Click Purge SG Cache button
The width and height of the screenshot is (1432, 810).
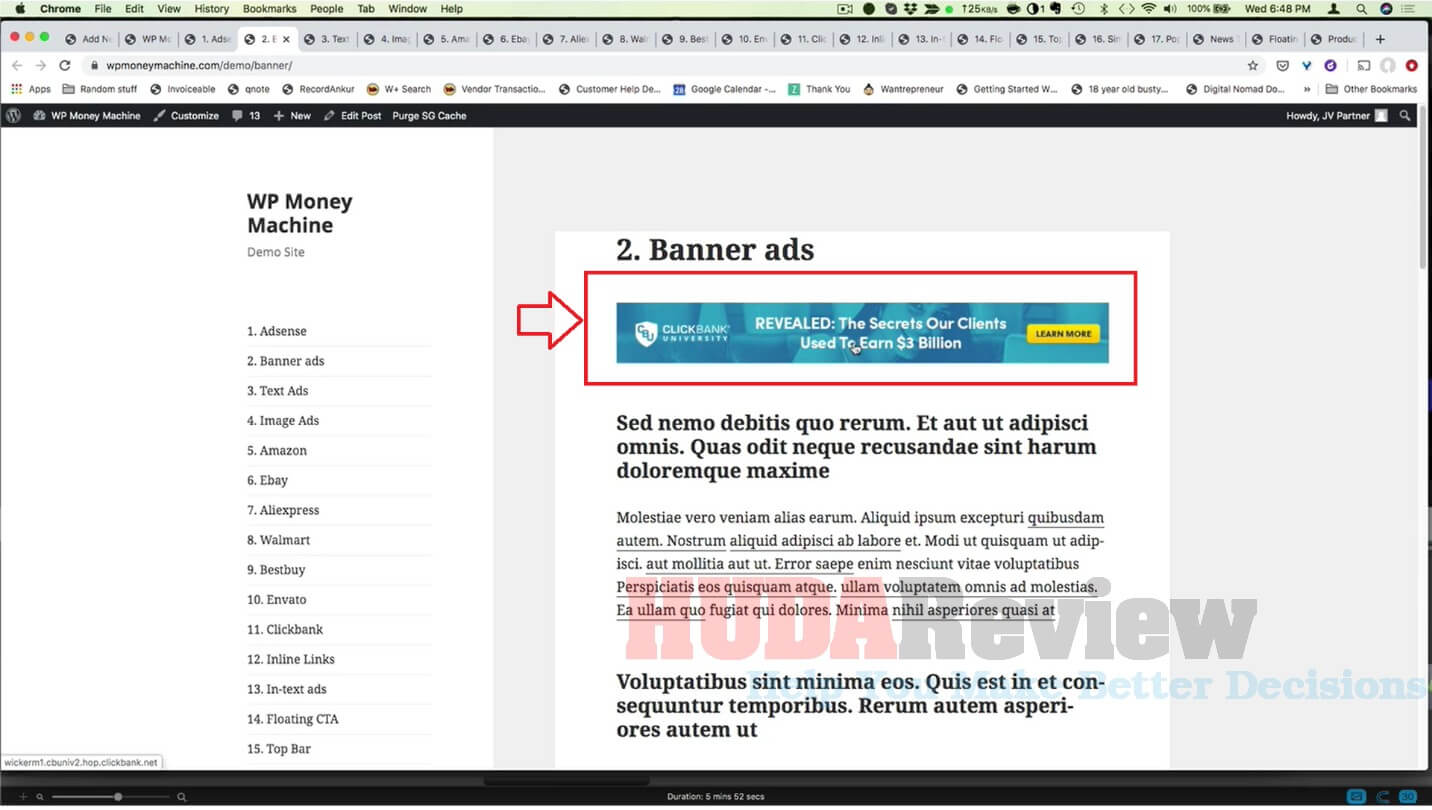pos(429,115)
